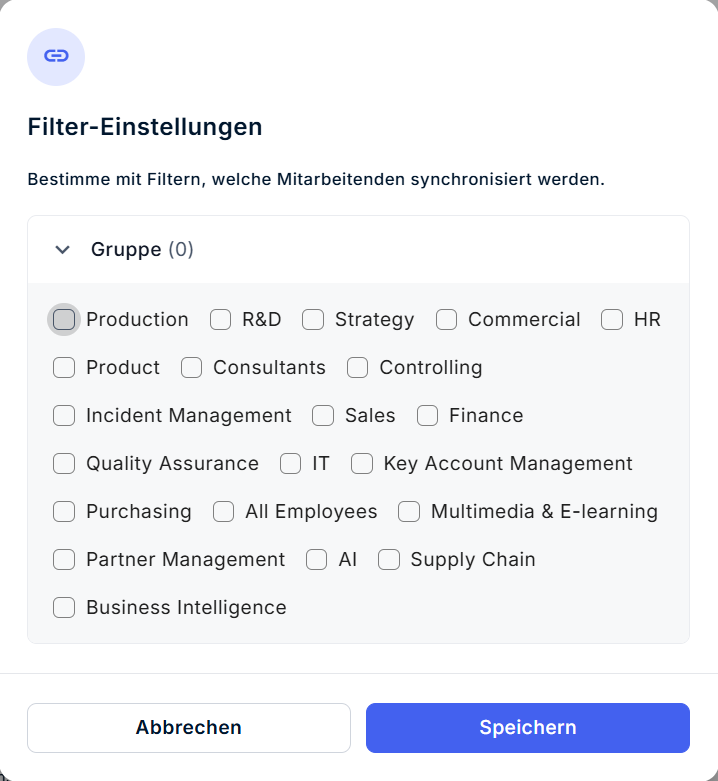Click Speichern to save filters
This screenshot has width=718, height=781.
(x=528, y=728)
